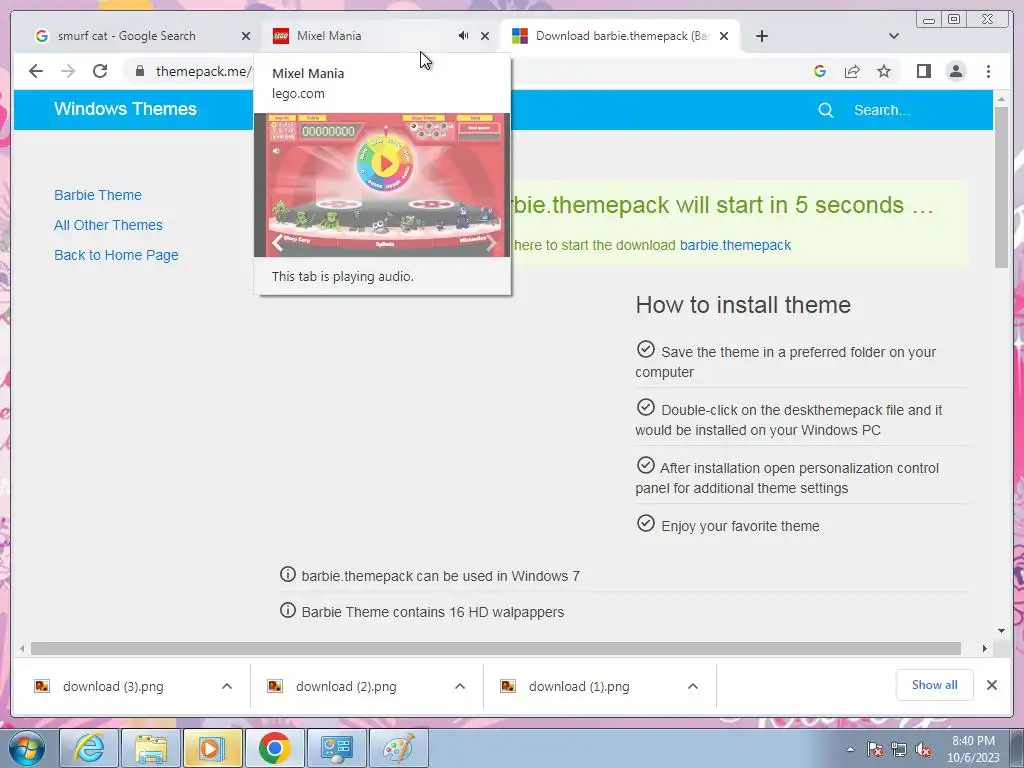1024x768 pixels.
Task: Click the horizontal scrollbar thumb
Action: (496, 648)
